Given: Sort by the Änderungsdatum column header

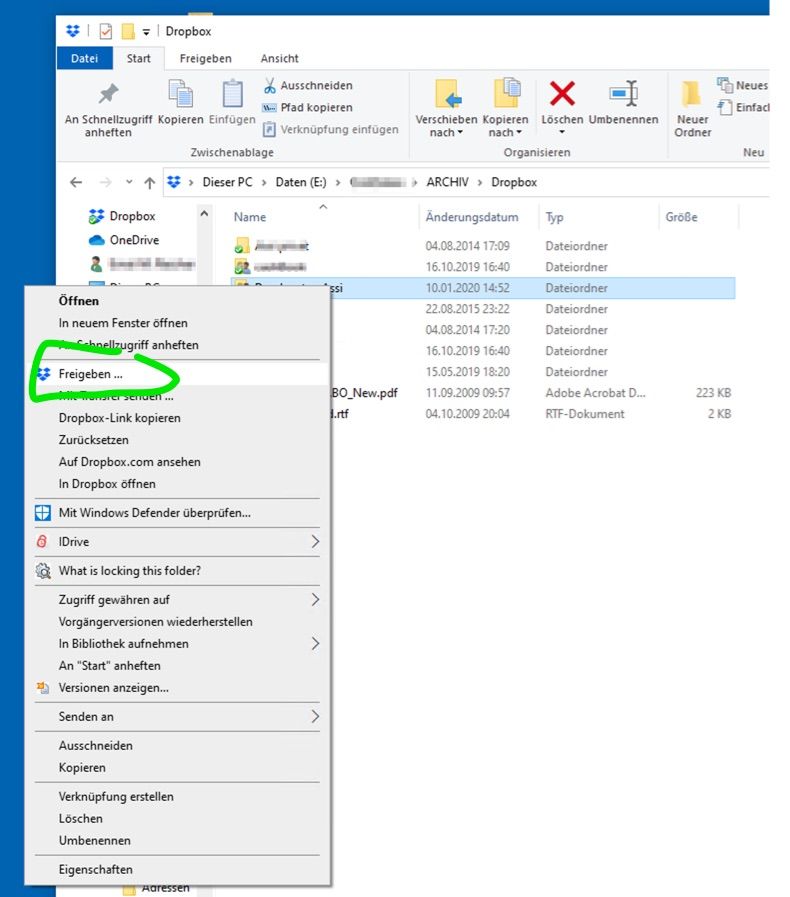Looking at the screenshot, I should click(x=472, y=217).
